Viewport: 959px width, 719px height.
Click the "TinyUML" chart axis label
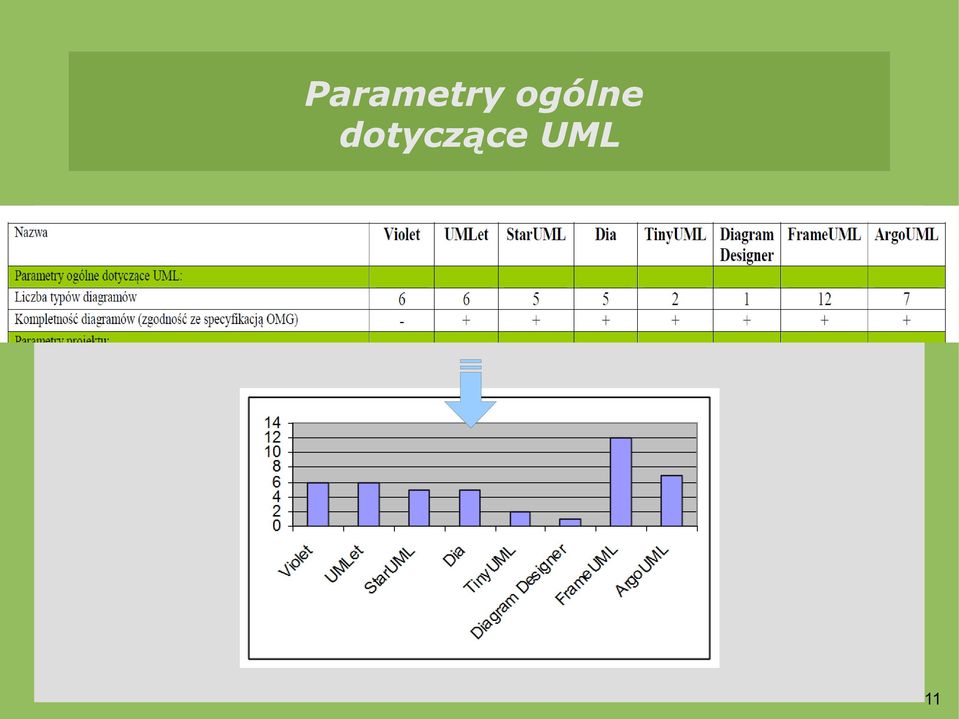pos(490,570)
